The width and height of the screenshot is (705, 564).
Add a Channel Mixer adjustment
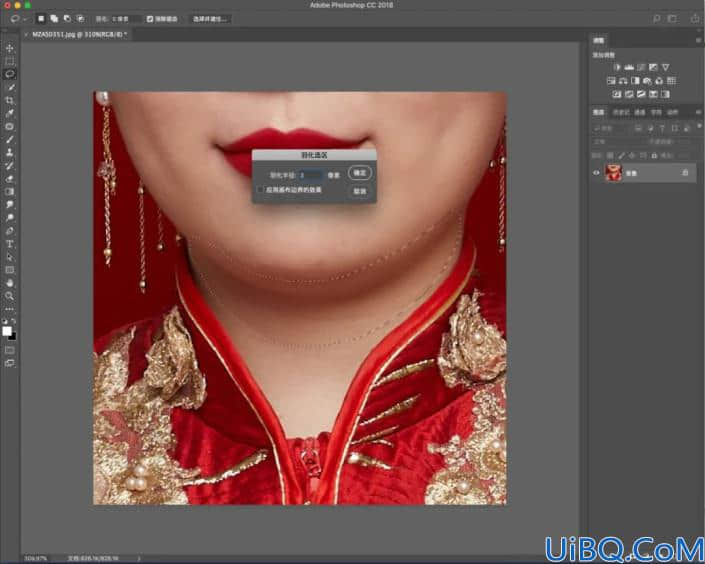point(659,81)
